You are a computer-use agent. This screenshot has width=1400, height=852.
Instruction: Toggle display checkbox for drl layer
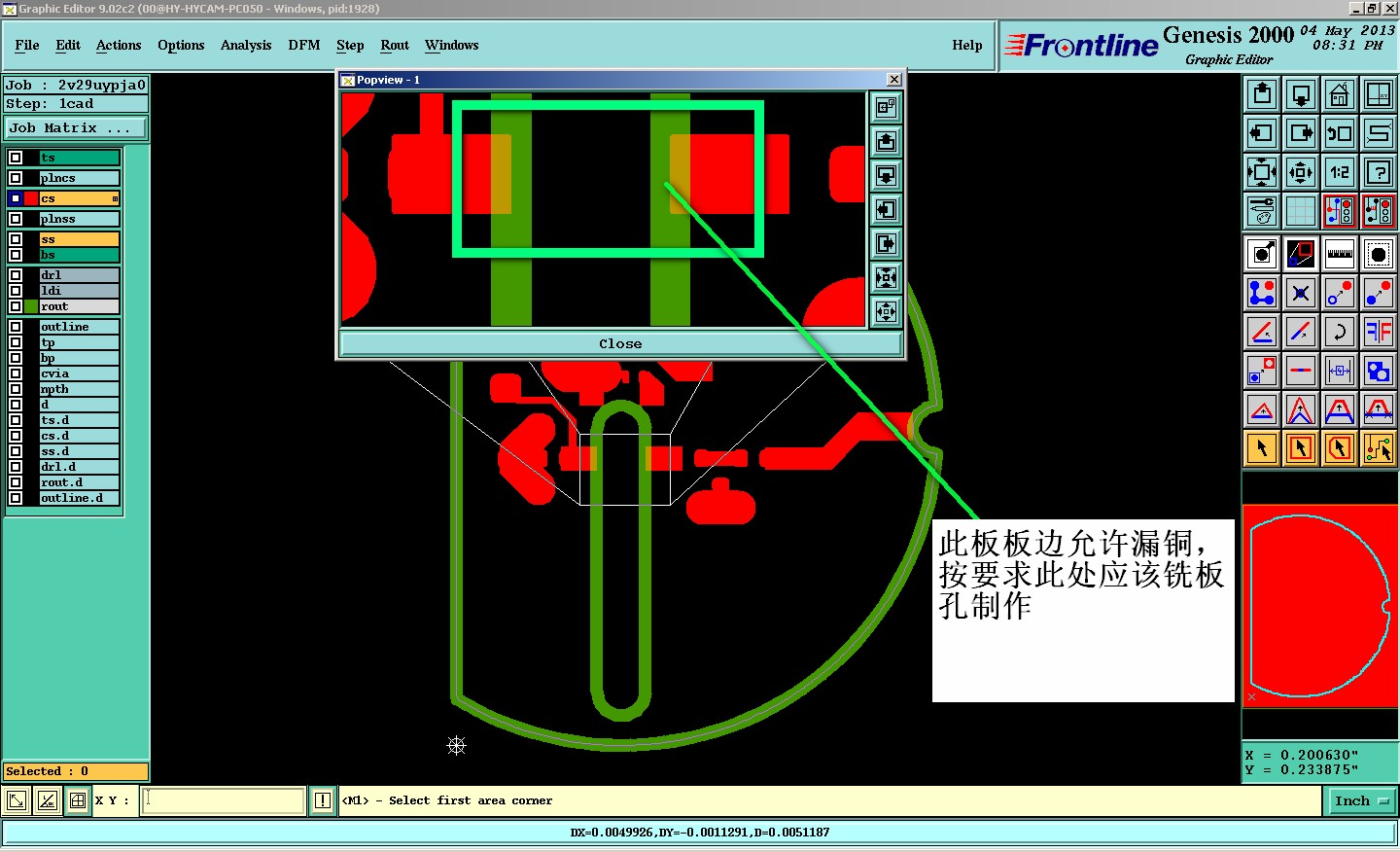click(x=16, y=275)
